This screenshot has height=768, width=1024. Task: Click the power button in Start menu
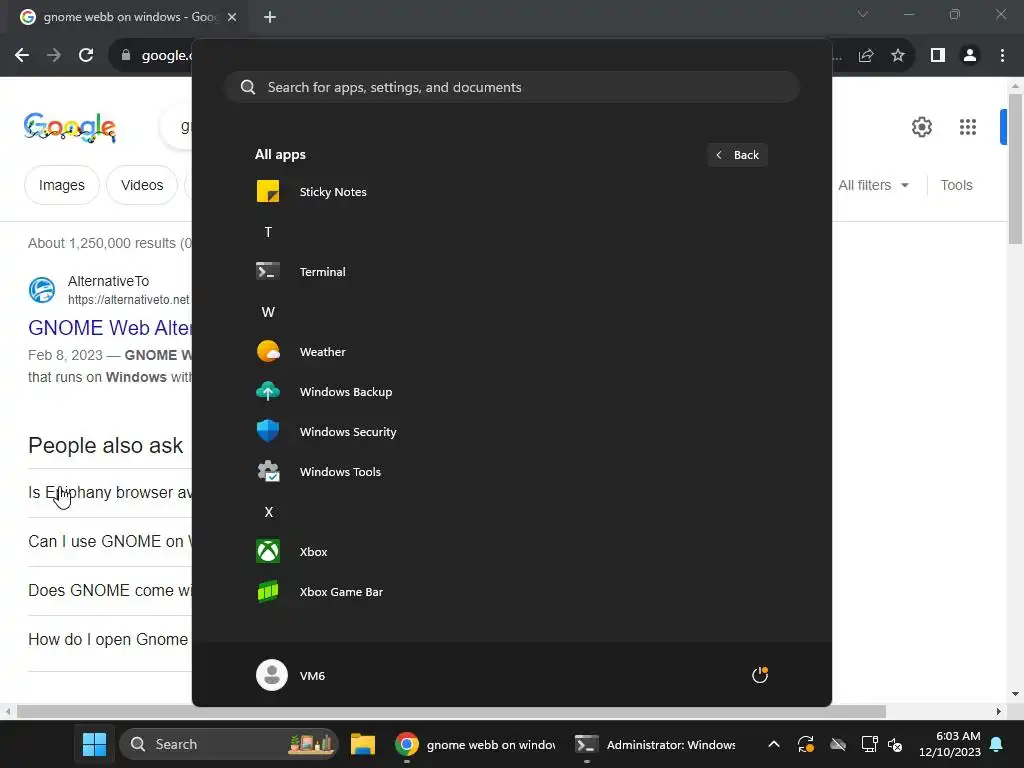click(760, 675)
